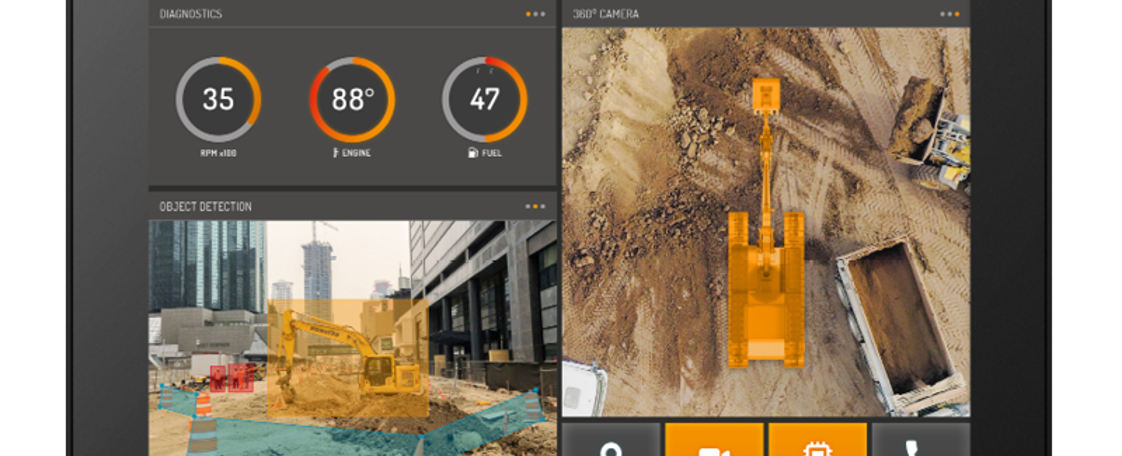Open the location pin button

pyautogui.click(x=611, y=442)
